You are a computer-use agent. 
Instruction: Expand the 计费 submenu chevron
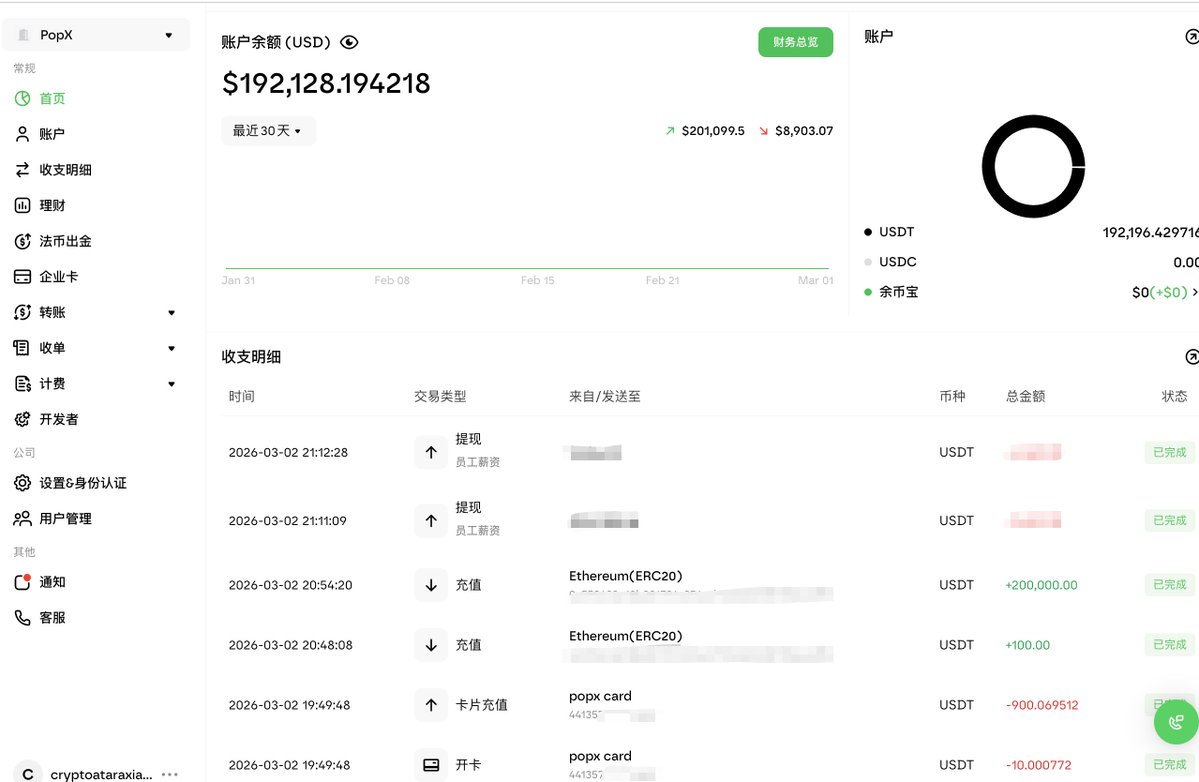point(171,384)
